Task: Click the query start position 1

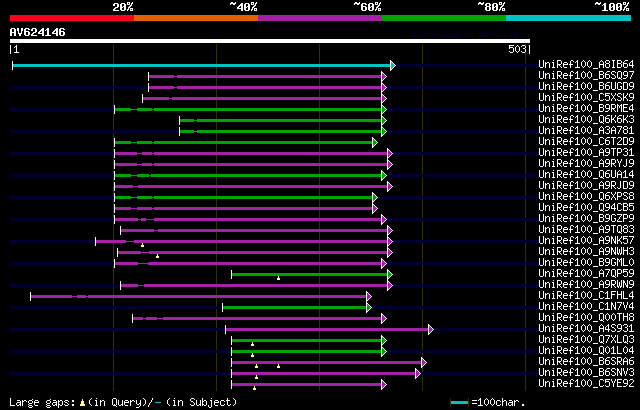Action: 16,49
